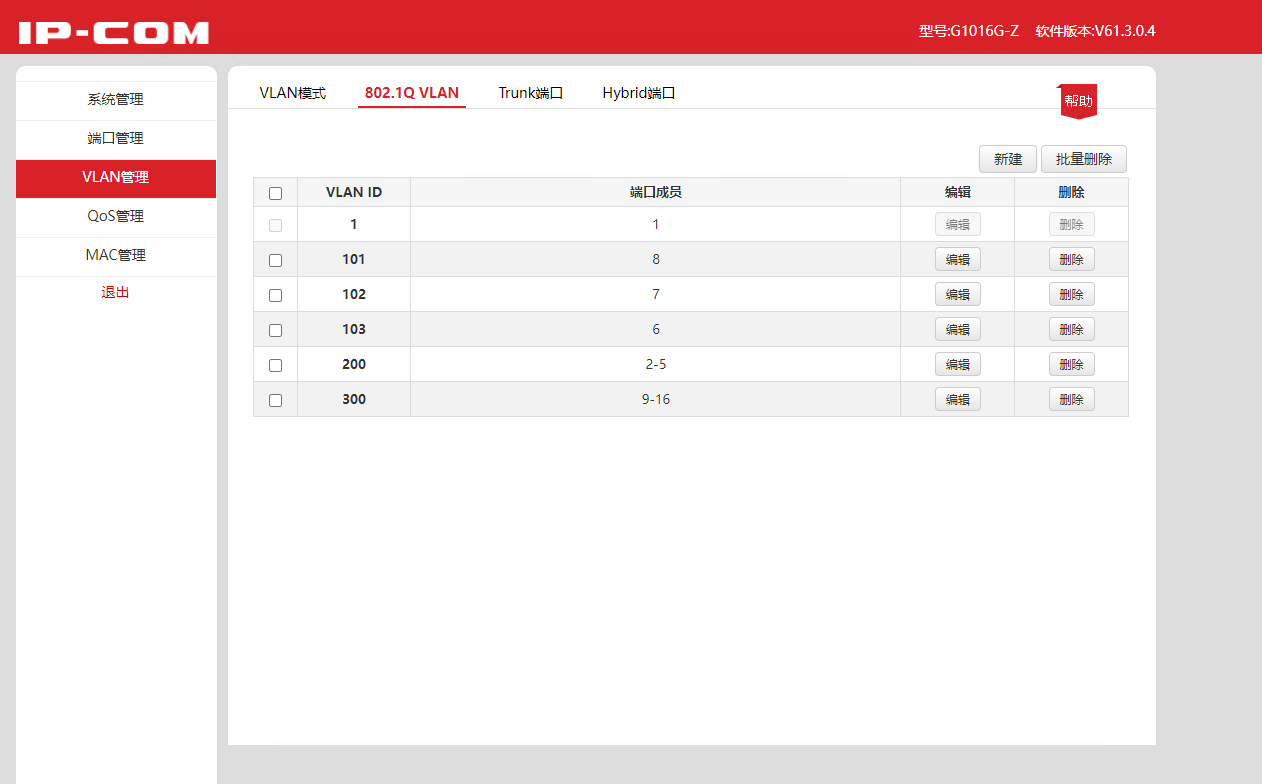
Task: Click 编辑 for VLAN 300
Action: pyautogui.click(x=957, y=399)
